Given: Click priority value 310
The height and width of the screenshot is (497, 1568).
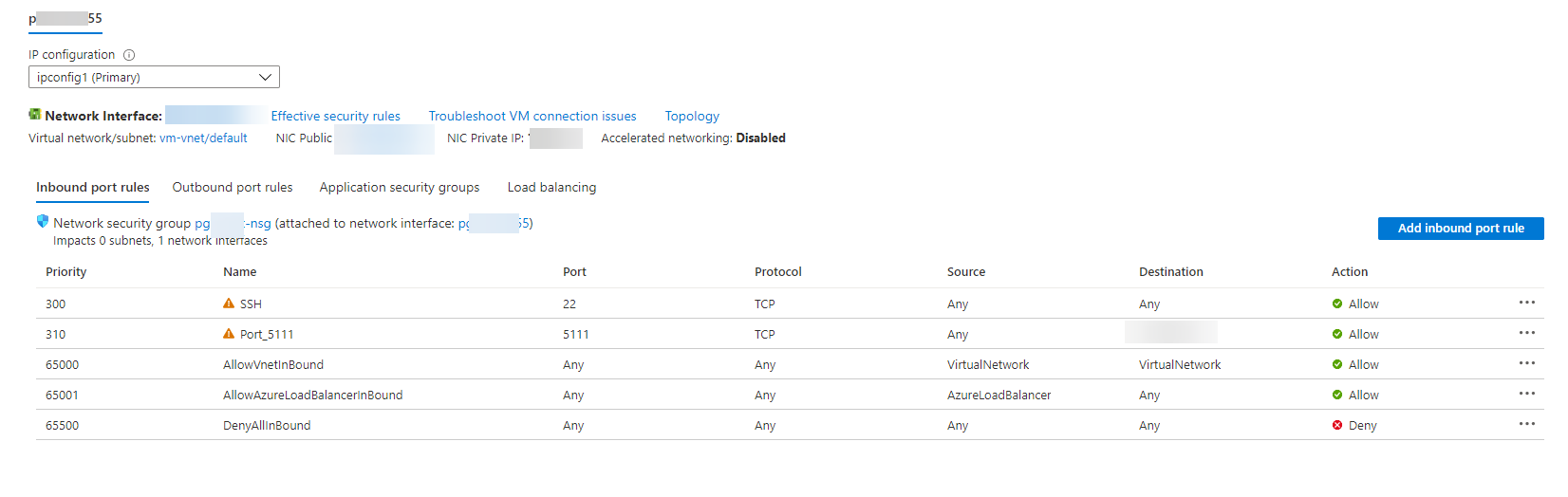Looking at the screenshot, I should tap(56, 335).
